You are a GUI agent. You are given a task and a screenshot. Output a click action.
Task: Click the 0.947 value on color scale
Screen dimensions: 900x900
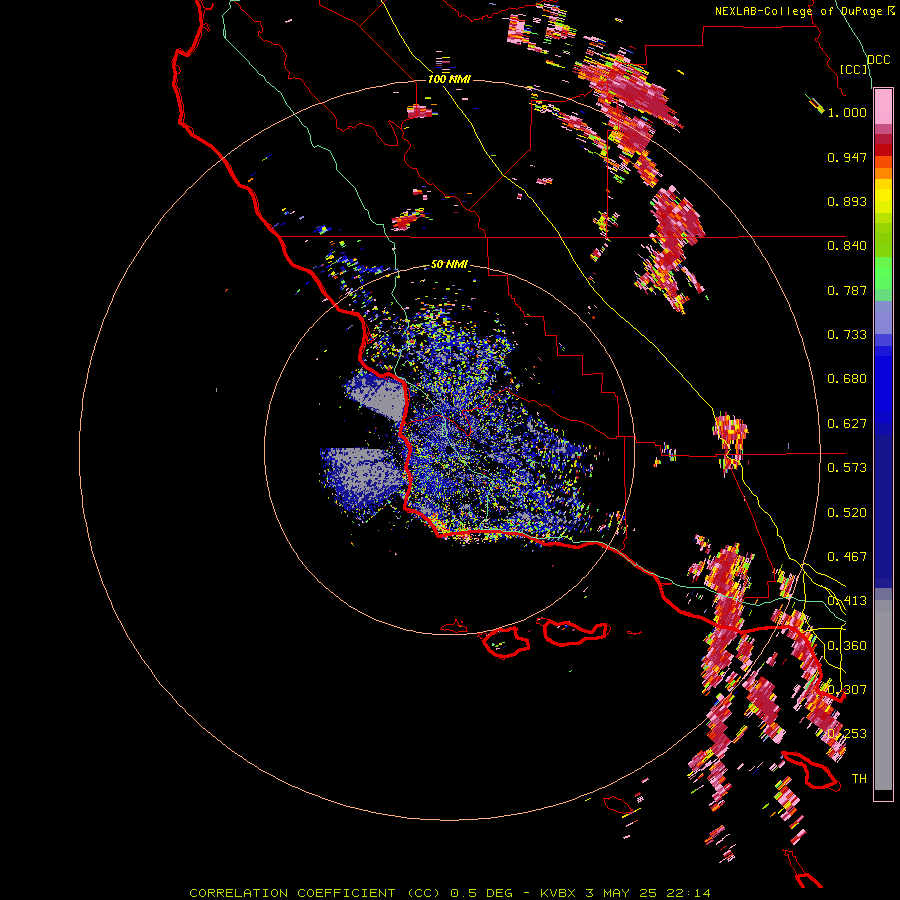tap(847, 157)
